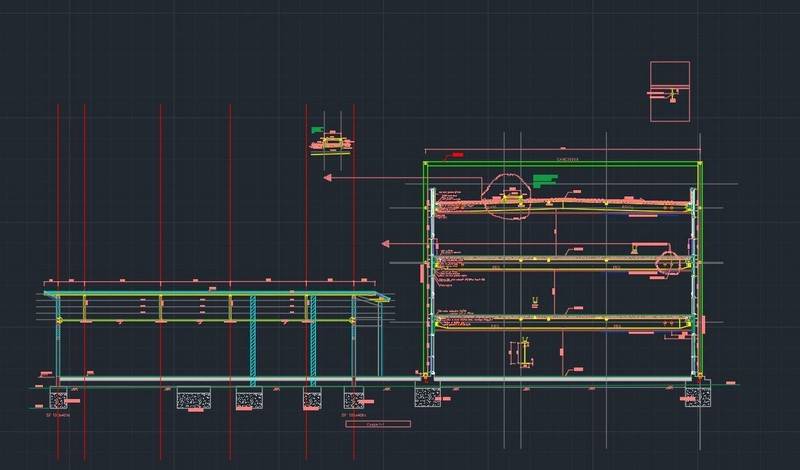The image size is (800, 470).
Task: Click the leftmost hatched concrete footing
Action: coord(58,400)
